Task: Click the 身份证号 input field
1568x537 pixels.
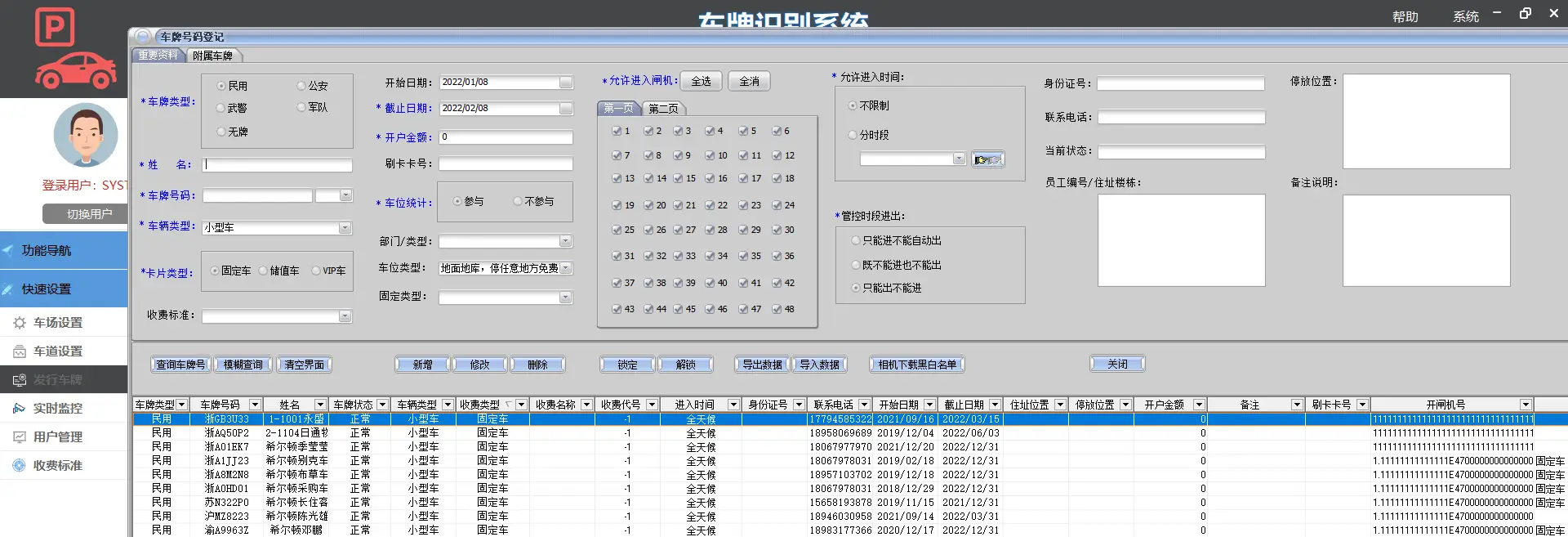Action: 1181,84
